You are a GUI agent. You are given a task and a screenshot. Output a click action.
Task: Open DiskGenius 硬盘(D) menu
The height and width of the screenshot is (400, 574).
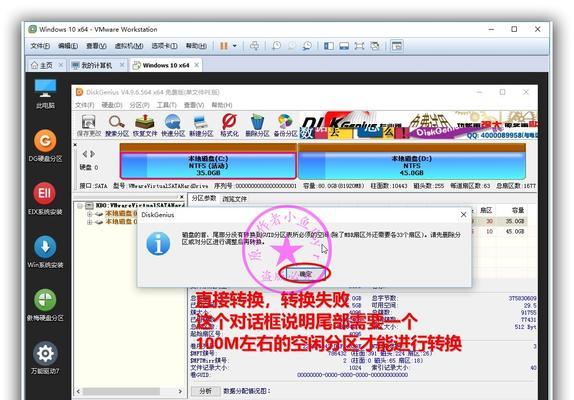pos(112,105)
